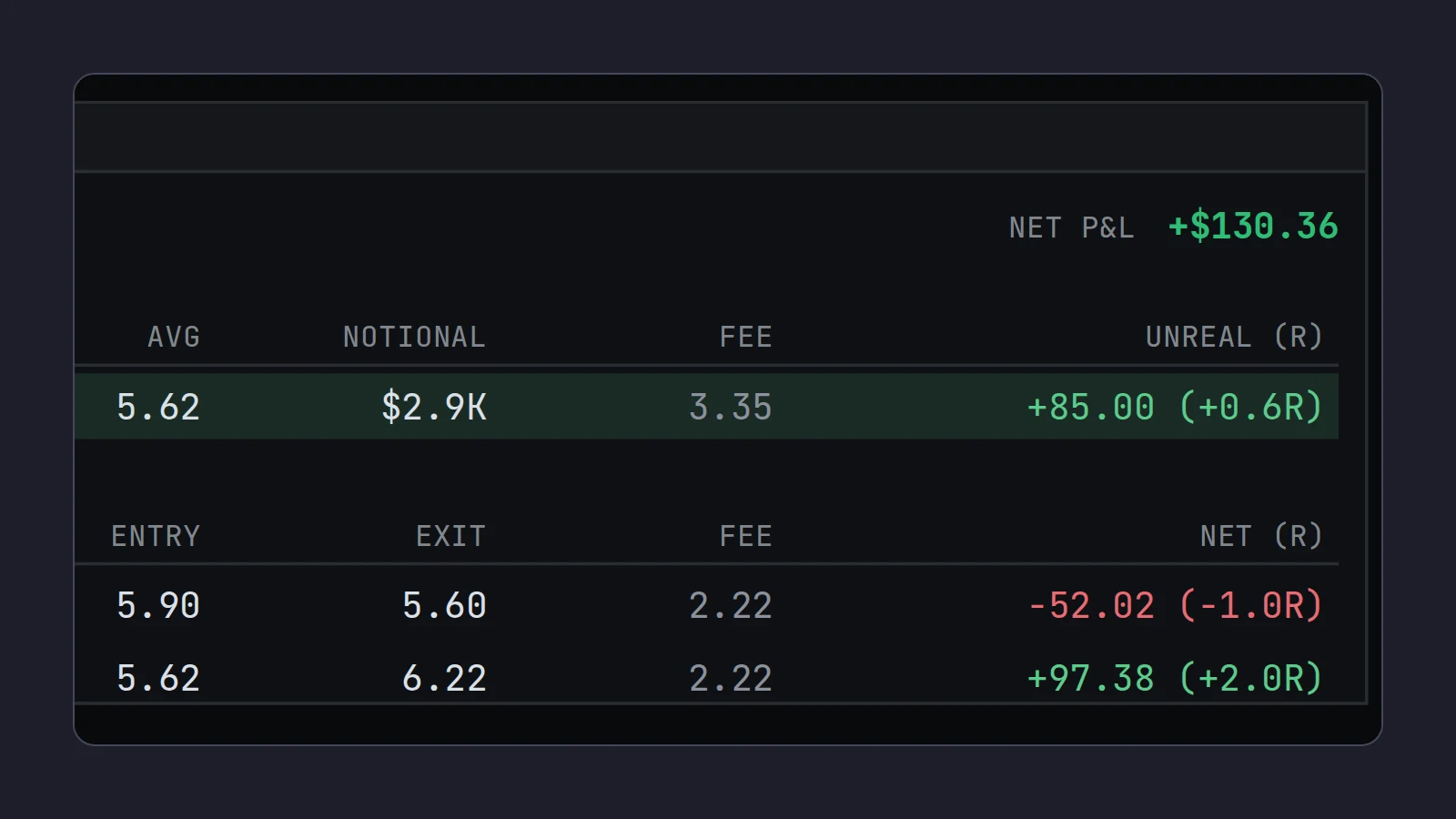Click the +$130.36 net P&L value
Viewport: 1456px width, 819px height.
pyautogui.click(x=1253, y=226)
